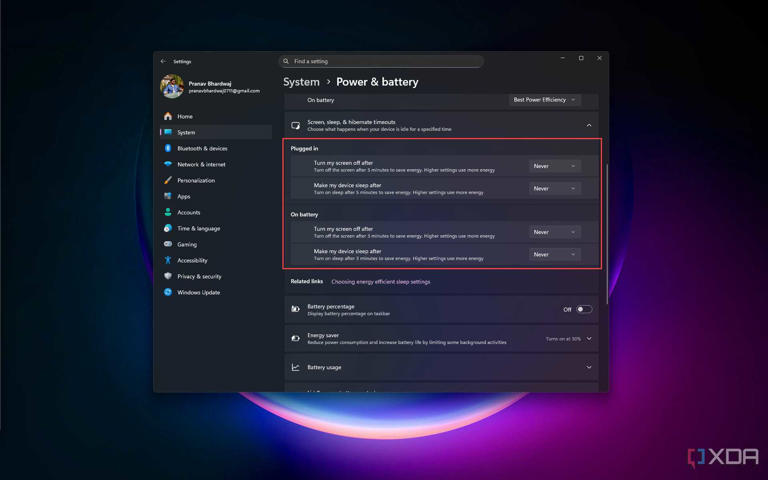Open Best Power Efficiency dropdown
This screenshot has width=768, height=480.
pyautogui.click(x=545, y=100)
